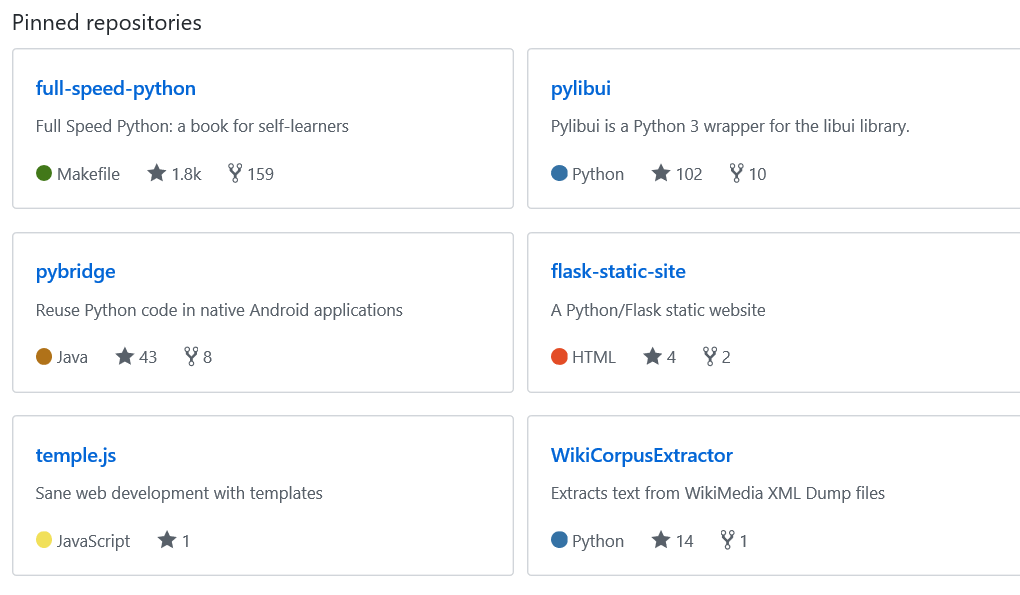This screenshot has height=595, width=1020.
Task: Open the full-speed-python repository link
Action: (x=115, y=88)
